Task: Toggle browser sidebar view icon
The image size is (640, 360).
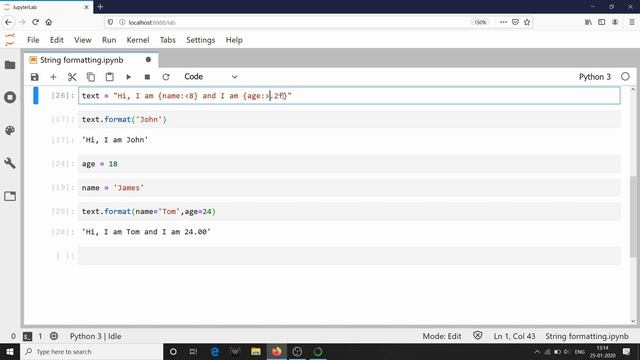Action: (602, 22)
